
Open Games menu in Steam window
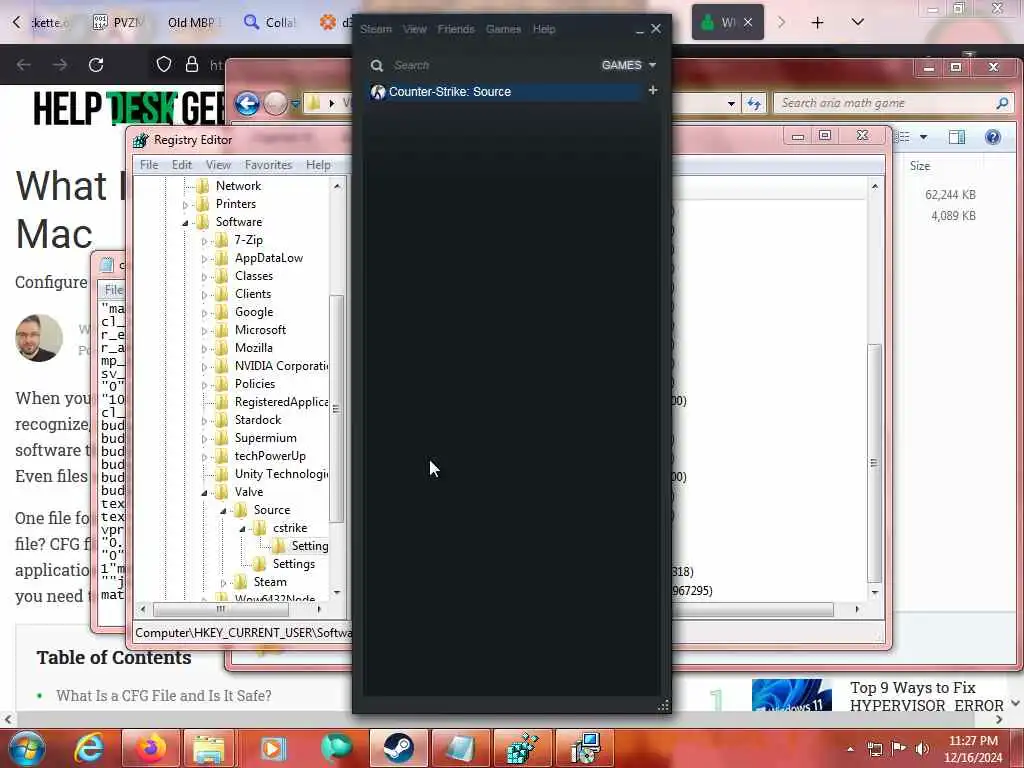[503, 29]
